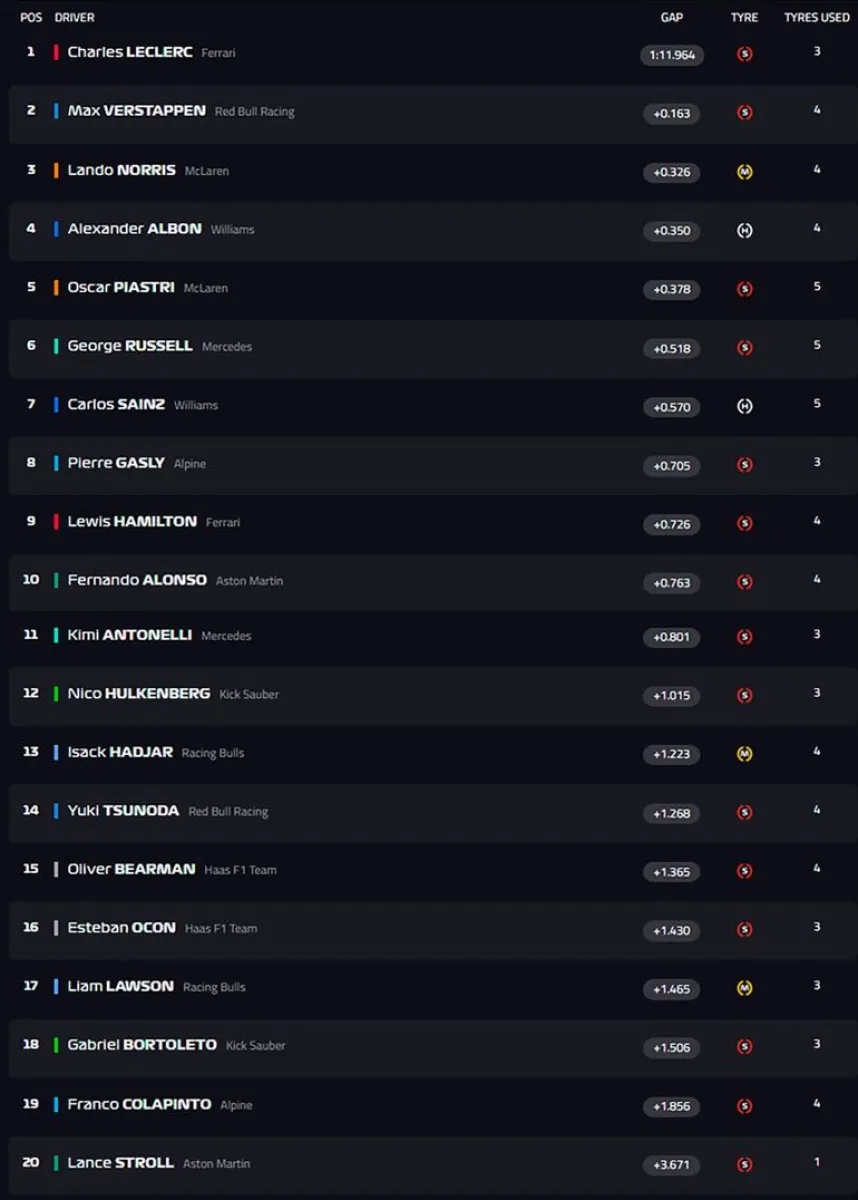Image resolution: width=858 pixels, height=1200 pixels.
Task: Click the red Ferrari team color bar beside Leclerc
Action: pos(56,52)
